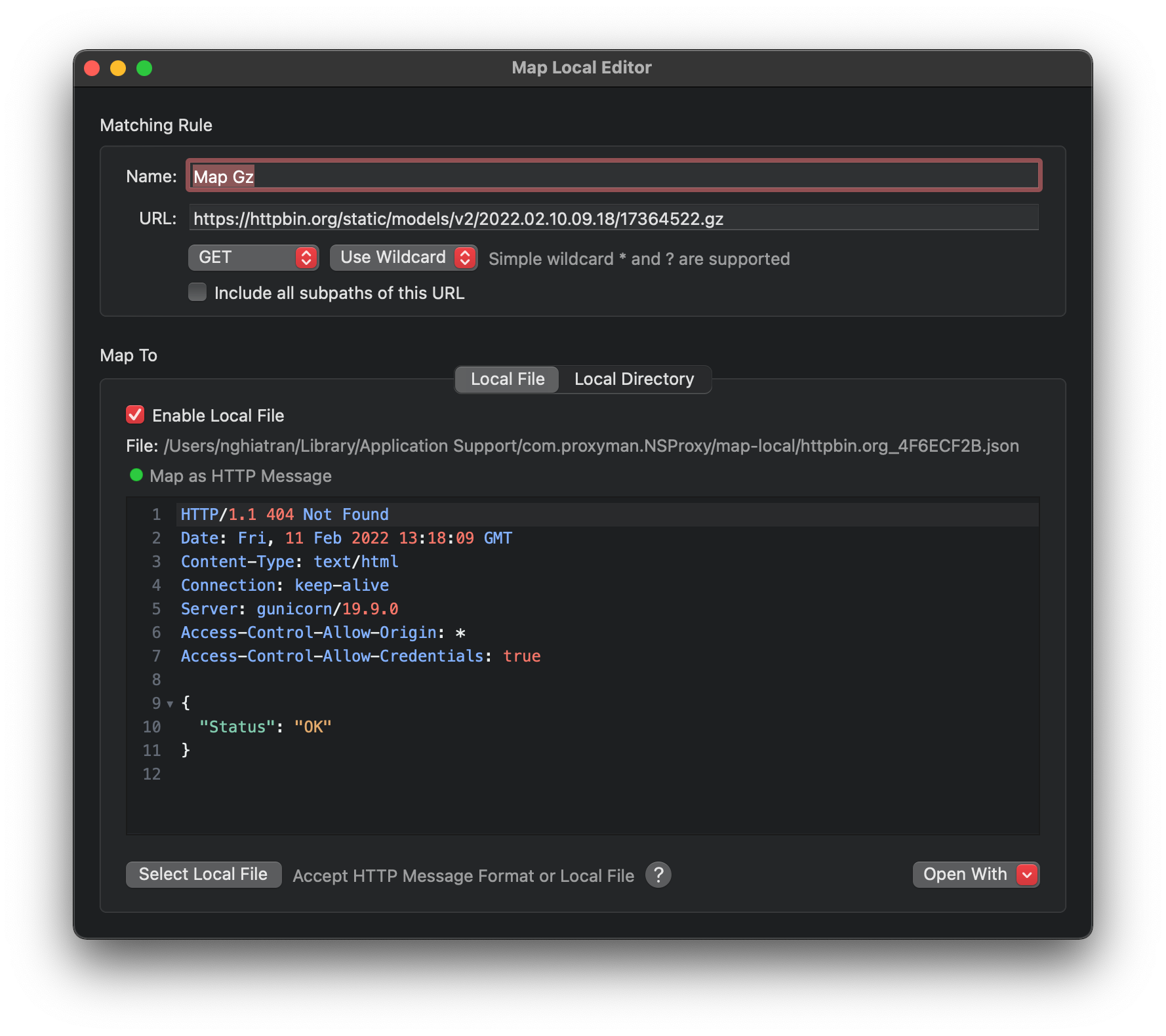The width and height of the screenshot is (1166, 1036).
Task: Click the "Status": "OK" line
Action: tap(266, 727)
